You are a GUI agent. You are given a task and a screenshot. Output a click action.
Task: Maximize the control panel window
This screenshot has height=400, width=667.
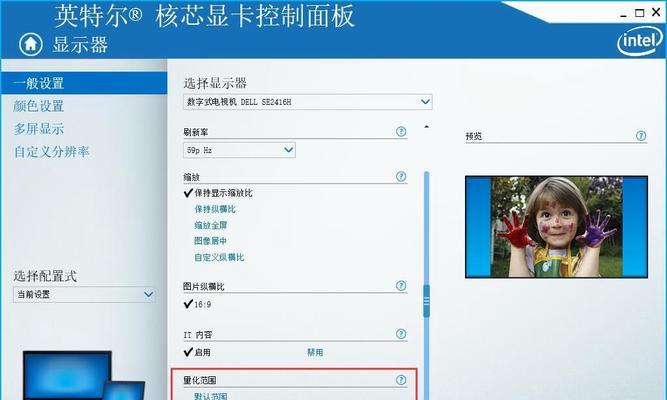[x=639, y=13]
